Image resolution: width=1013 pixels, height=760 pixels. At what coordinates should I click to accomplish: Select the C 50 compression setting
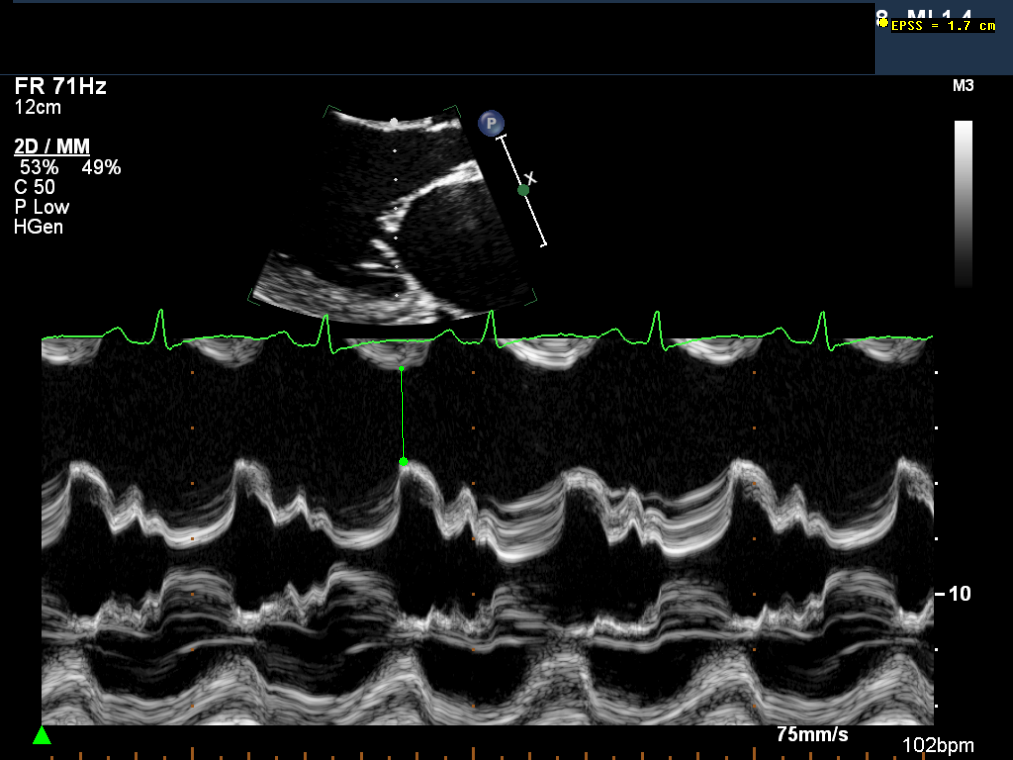coord(35,187)
